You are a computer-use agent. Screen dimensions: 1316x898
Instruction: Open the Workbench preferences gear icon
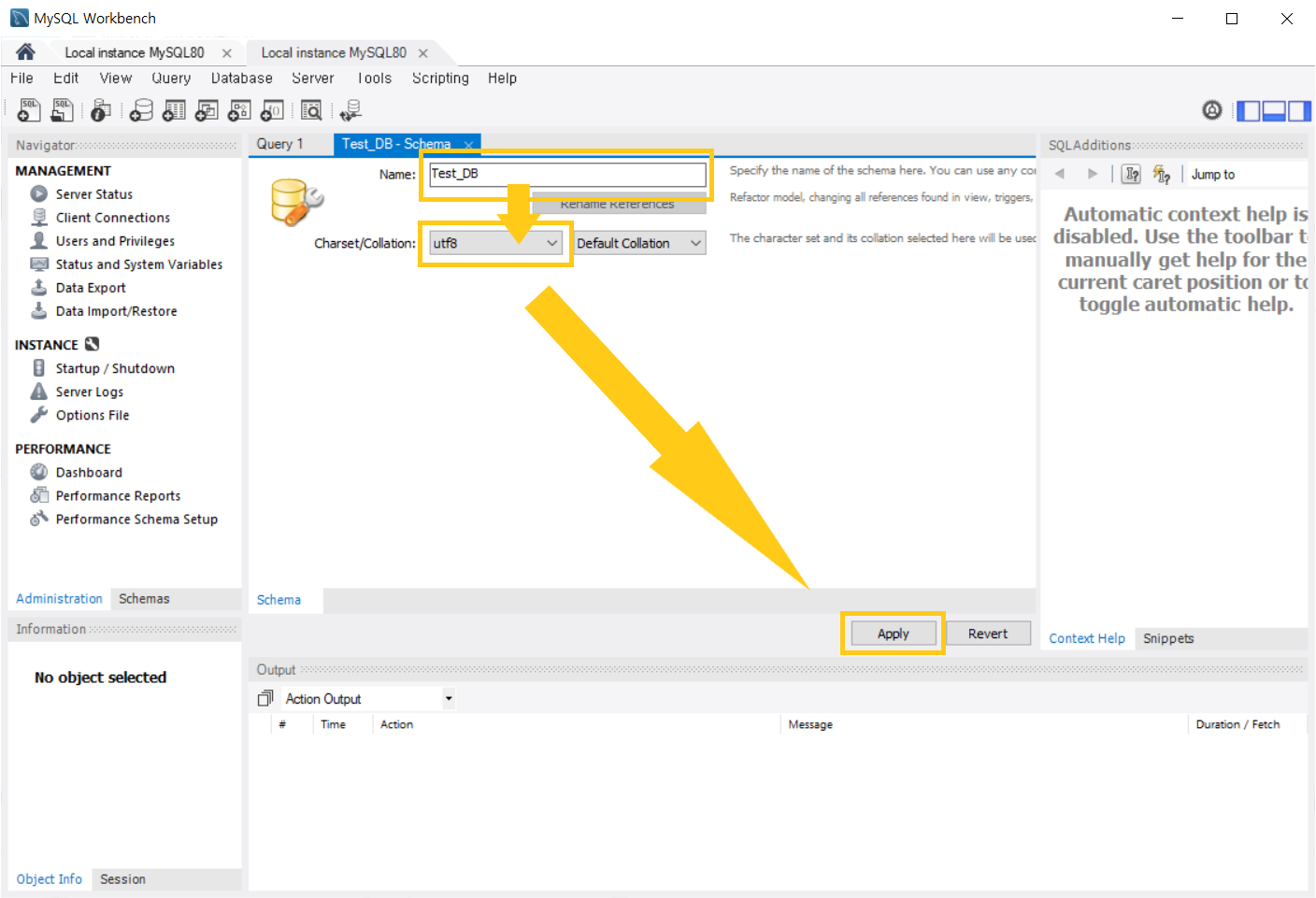(x=1212, y=110)
